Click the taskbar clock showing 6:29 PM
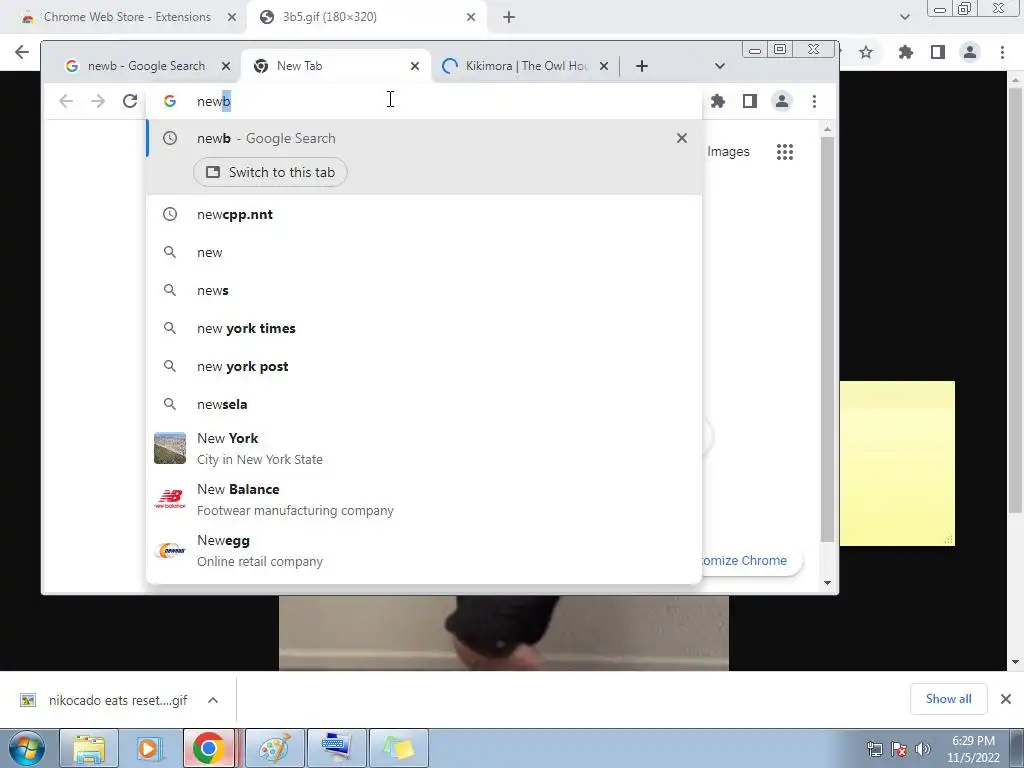Screen dimensions: 1024x768 point(973,749)
